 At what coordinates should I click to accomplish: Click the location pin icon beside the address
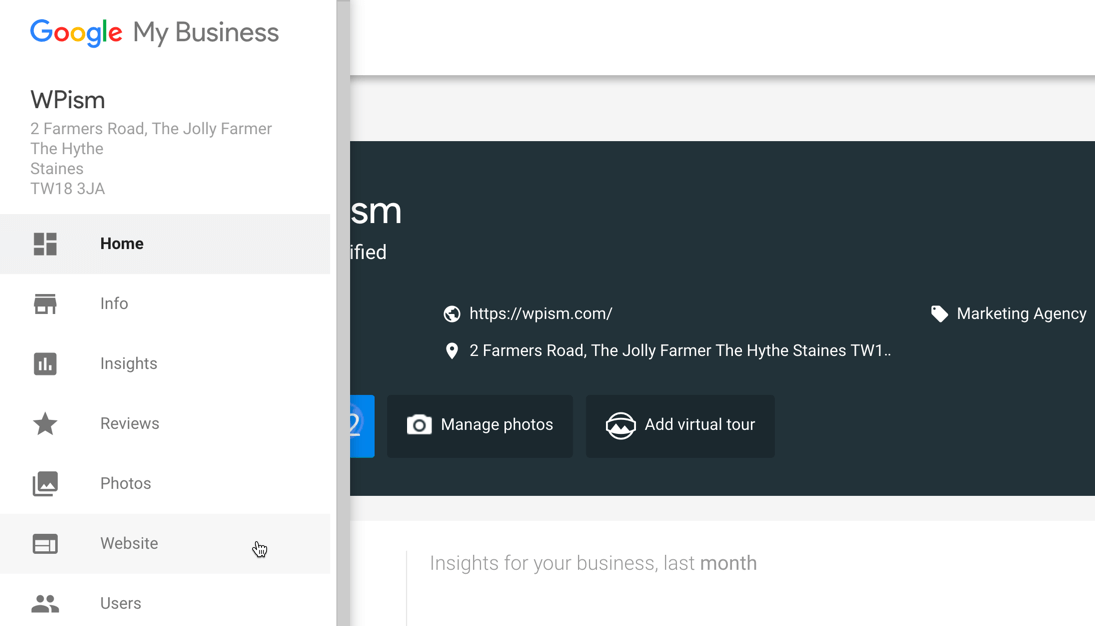click(x=452, y=351)
